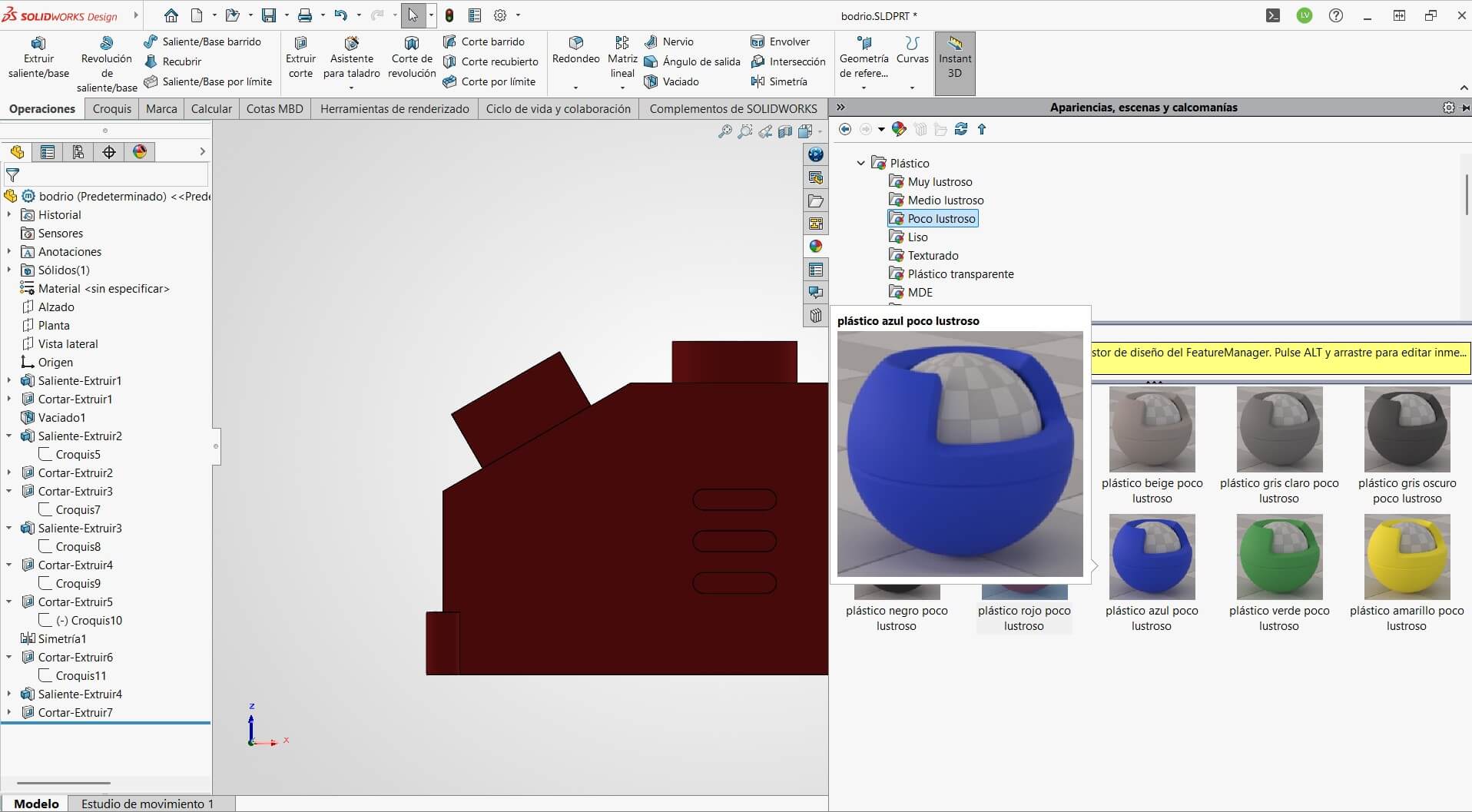Expand the Cortar-Extruir2 feature node
Screen dimensions: 1472x812
point(9,472)
